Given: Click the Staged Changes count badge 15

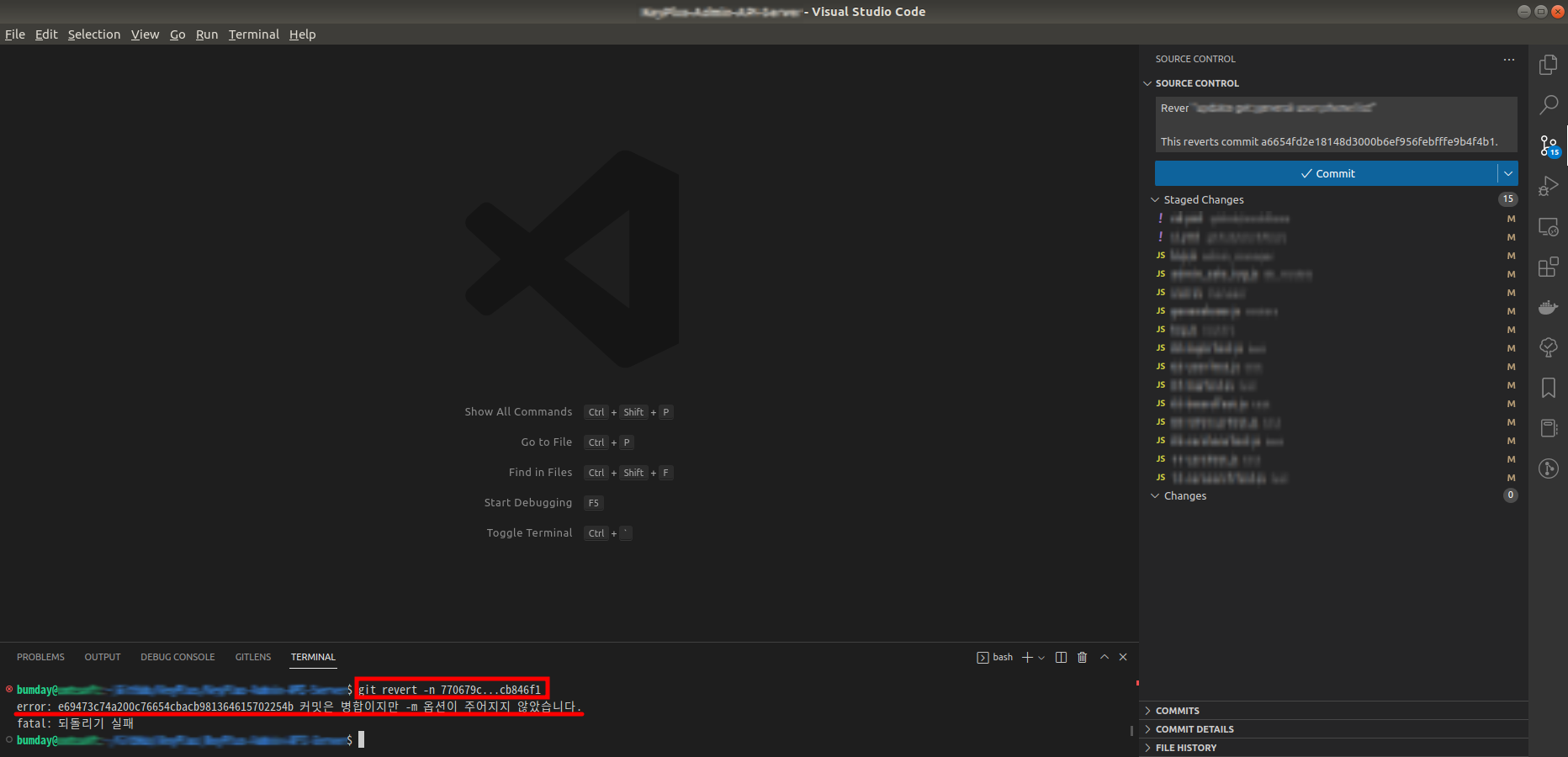Looking at the screenshot, I should tap(1507, 199).
